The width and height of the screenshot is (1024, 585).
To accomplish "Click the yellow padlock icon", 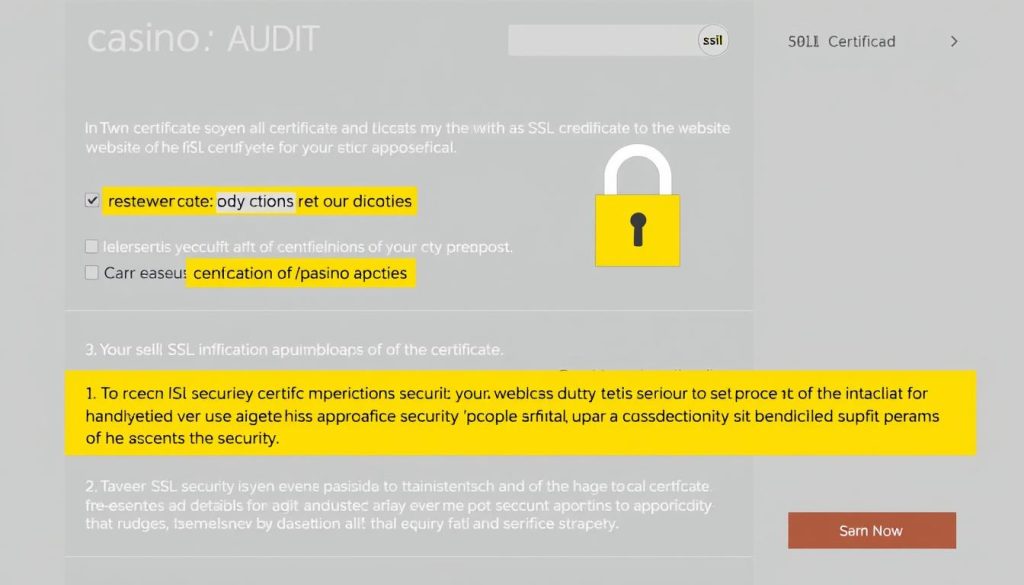I will [x=637, y=230].
